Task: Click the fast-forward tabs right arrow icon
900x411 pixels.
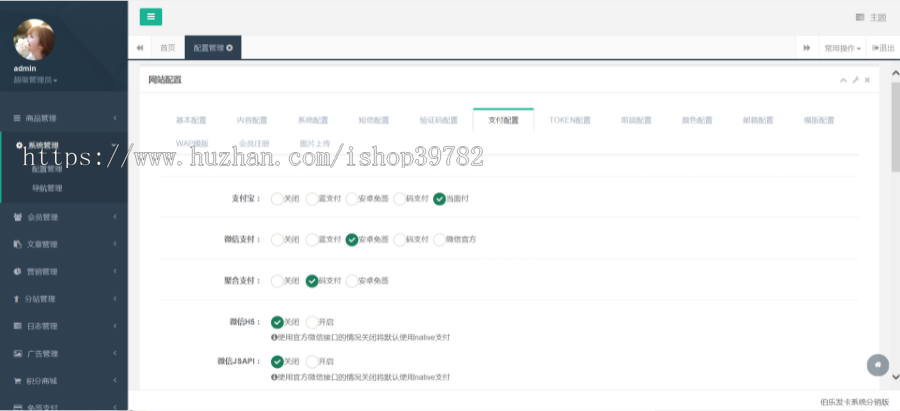Action: pos(807,47)
